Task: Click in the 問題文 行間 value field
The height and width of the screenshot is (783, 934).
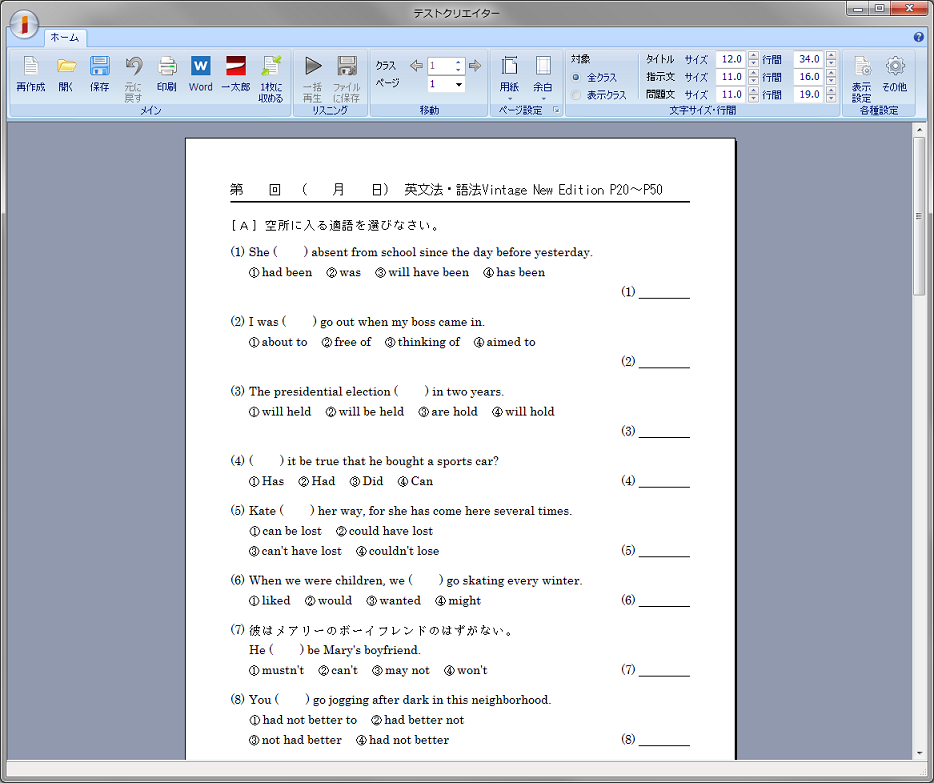Action: click(x=807, y=95)
